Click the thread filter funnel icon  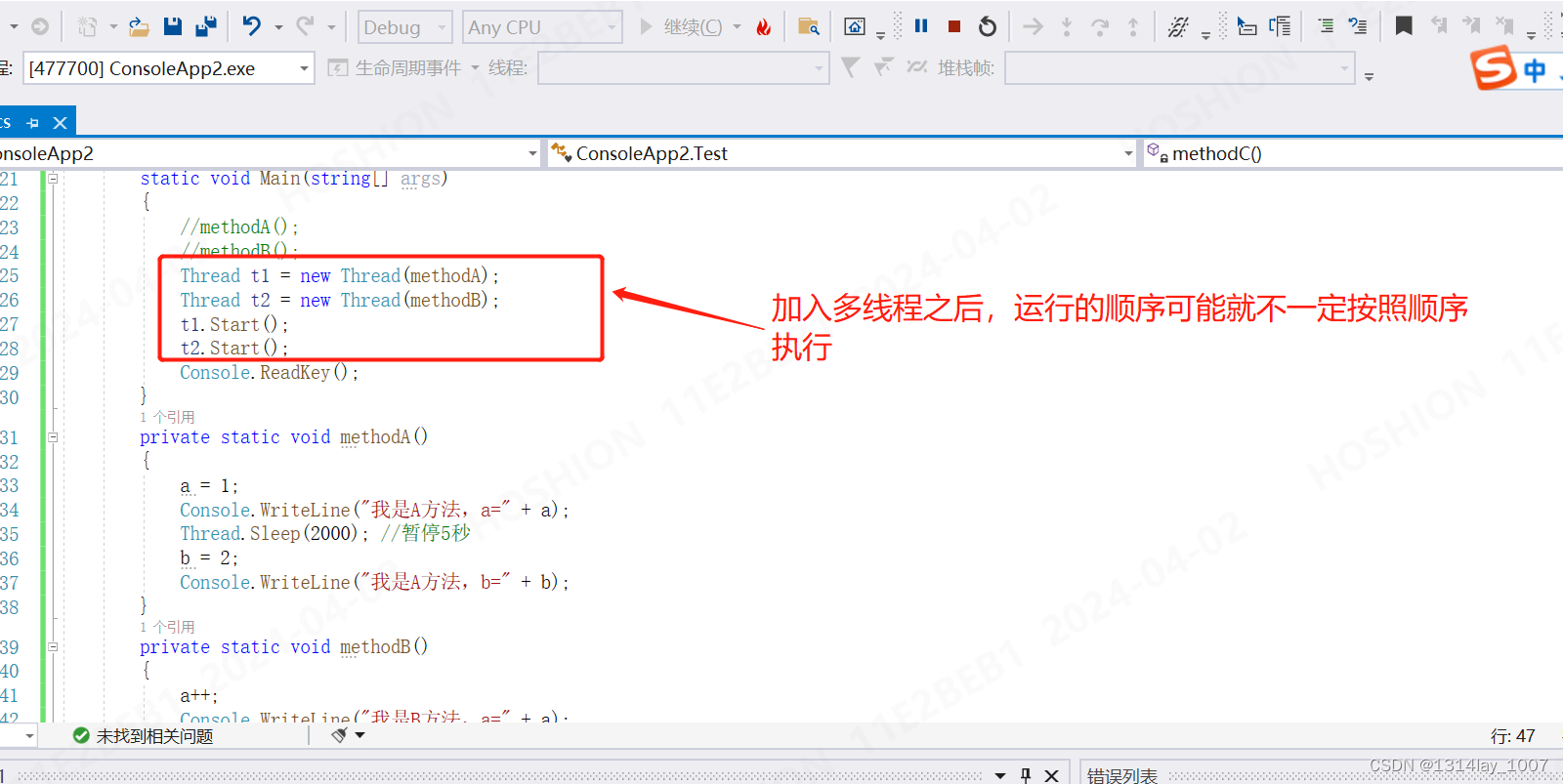pos(850,67)
